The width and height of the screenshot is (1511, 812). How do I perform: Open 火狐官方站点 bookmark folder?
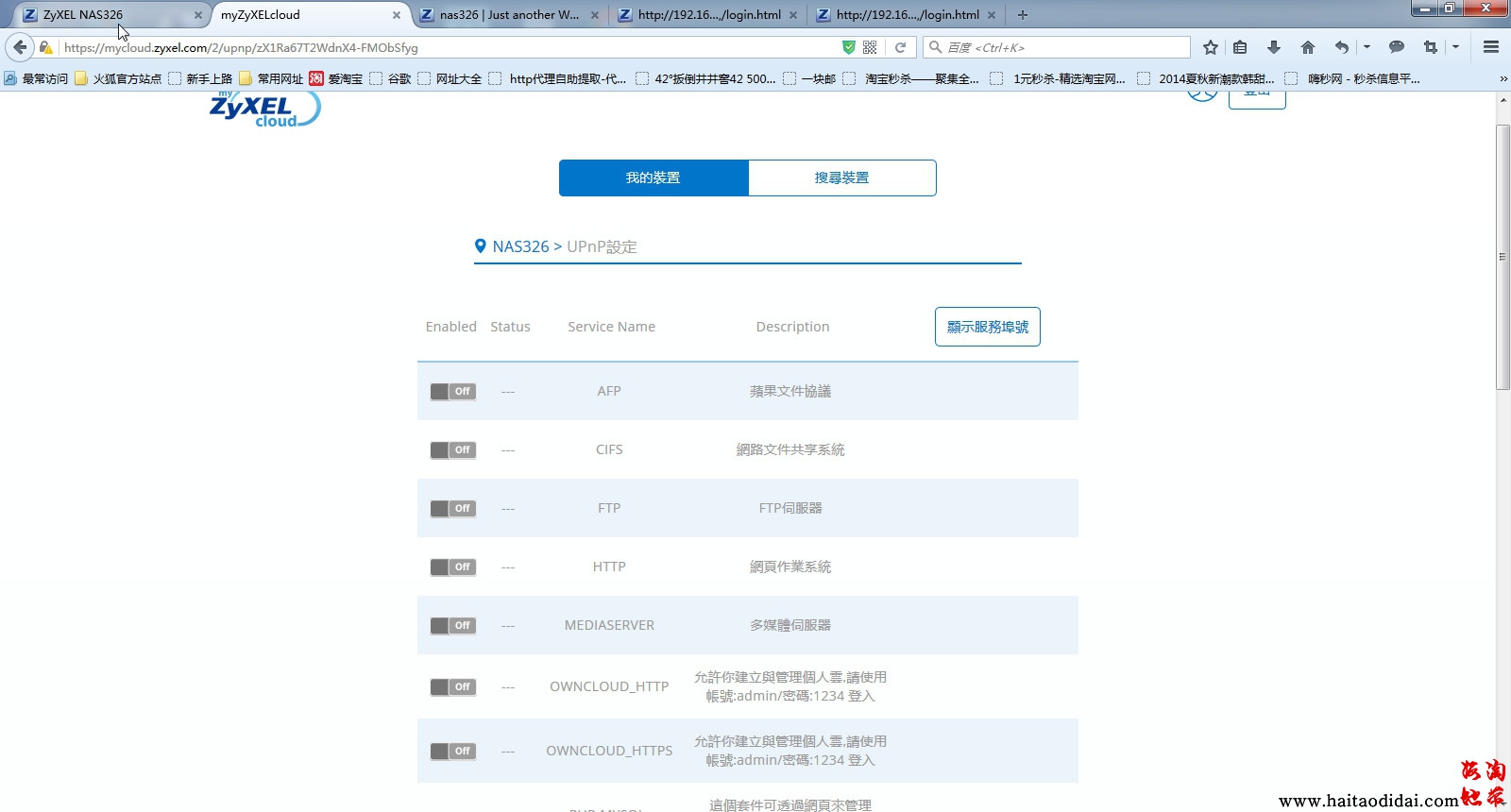(x=118, y=78)
